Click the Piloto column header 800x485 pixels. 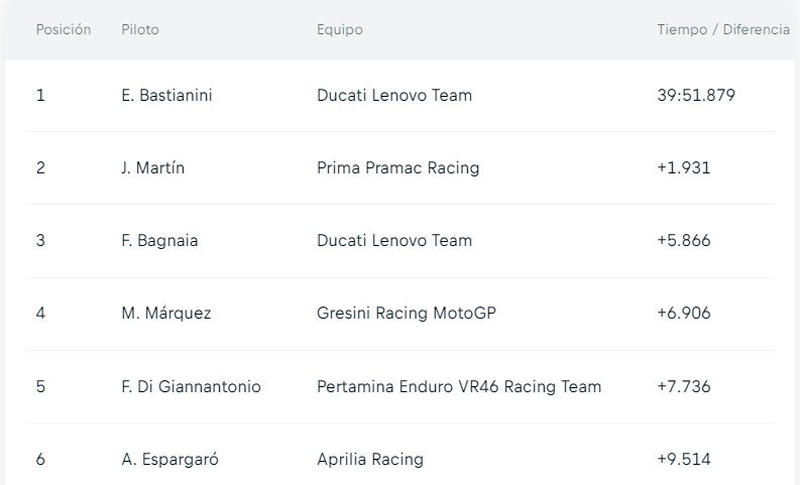140,30
